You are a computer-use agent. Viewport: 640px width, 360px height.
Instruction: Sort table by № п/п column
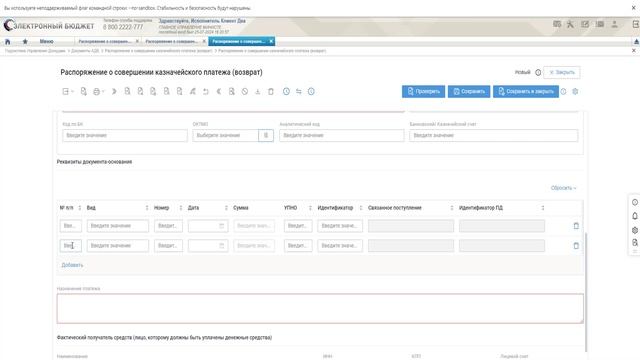coord(80,208)
